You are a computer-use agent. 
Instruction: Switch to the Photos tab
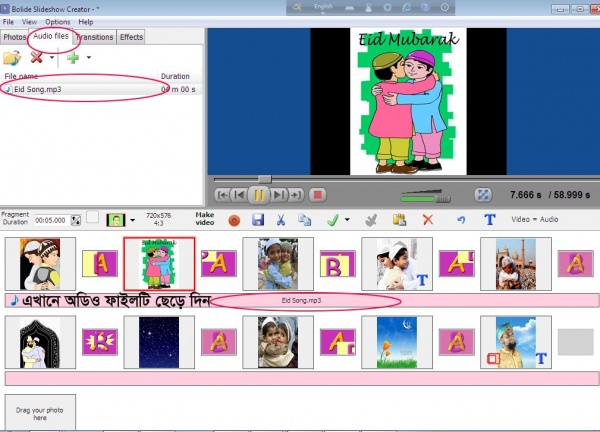click(x=14, y=37)
